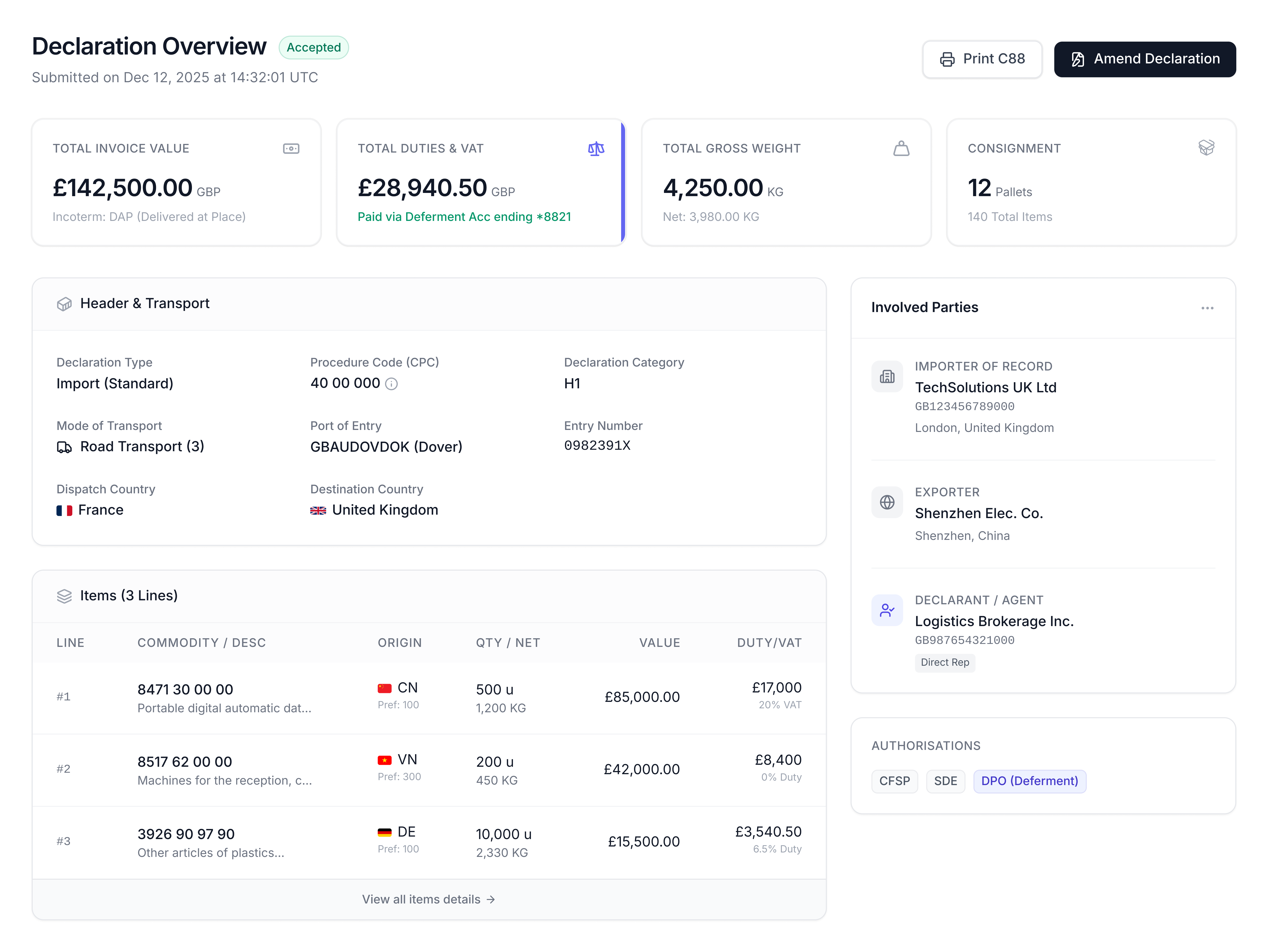Screen dimensions: 1268x952
Task: Toggle the CFSP authorisation chip
Action: coord(894,781)
